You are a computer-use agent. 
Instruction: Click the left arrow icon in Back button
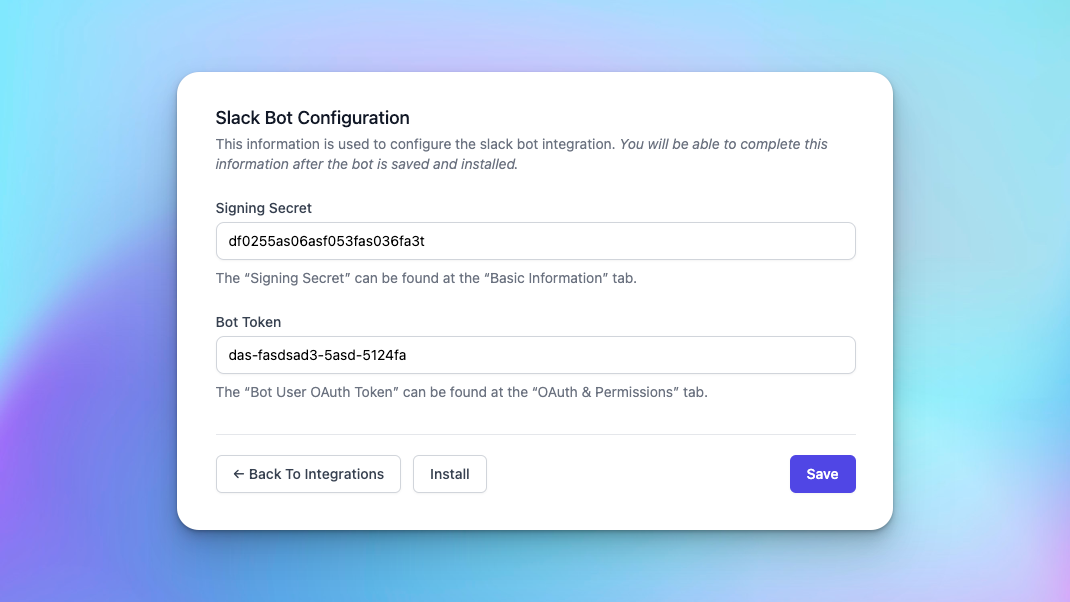pyautogui.click(x=238, y=474)
